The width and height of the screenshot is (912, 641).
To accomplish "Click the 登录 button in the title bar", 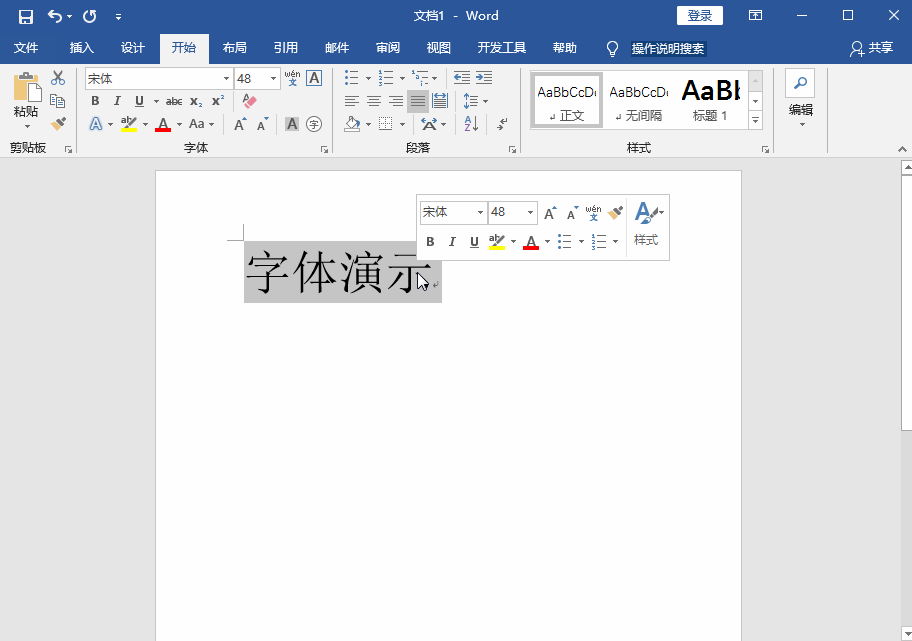I will tap(699, 15).
